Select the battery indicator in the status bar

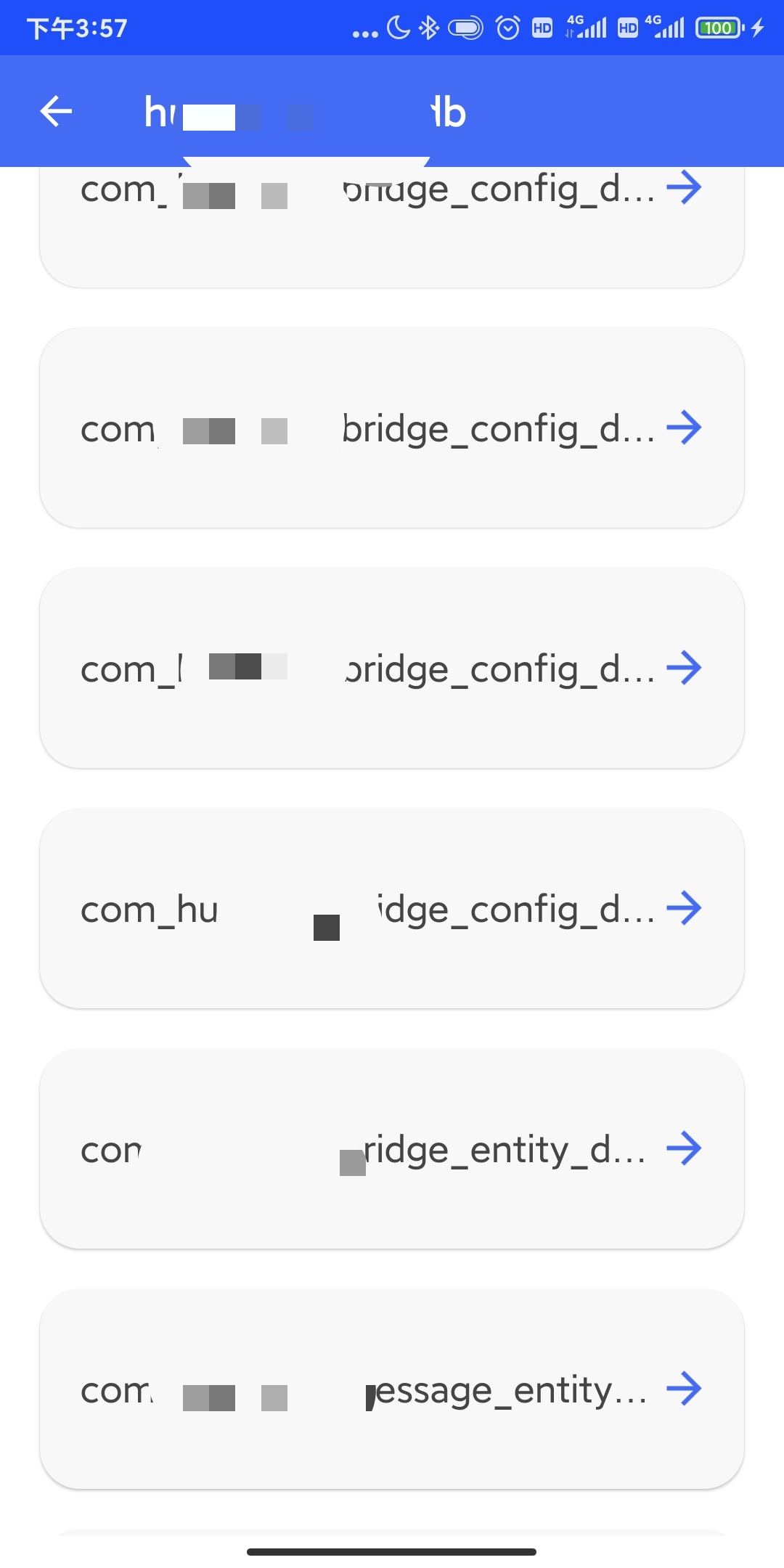pyautogui.click(x=719, y=28)
